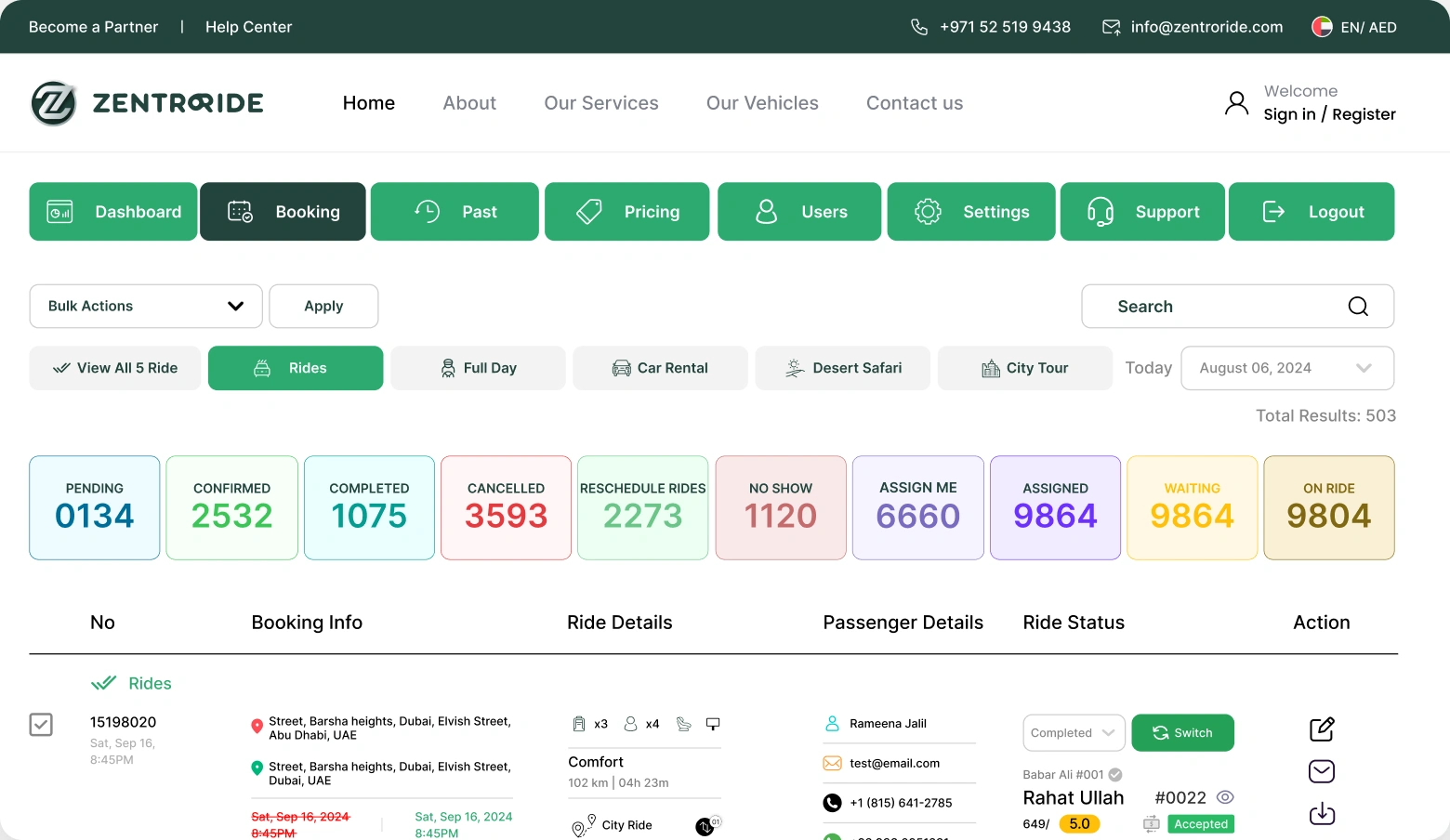
Task: Select the Car Rental filter
Action: 660,368
